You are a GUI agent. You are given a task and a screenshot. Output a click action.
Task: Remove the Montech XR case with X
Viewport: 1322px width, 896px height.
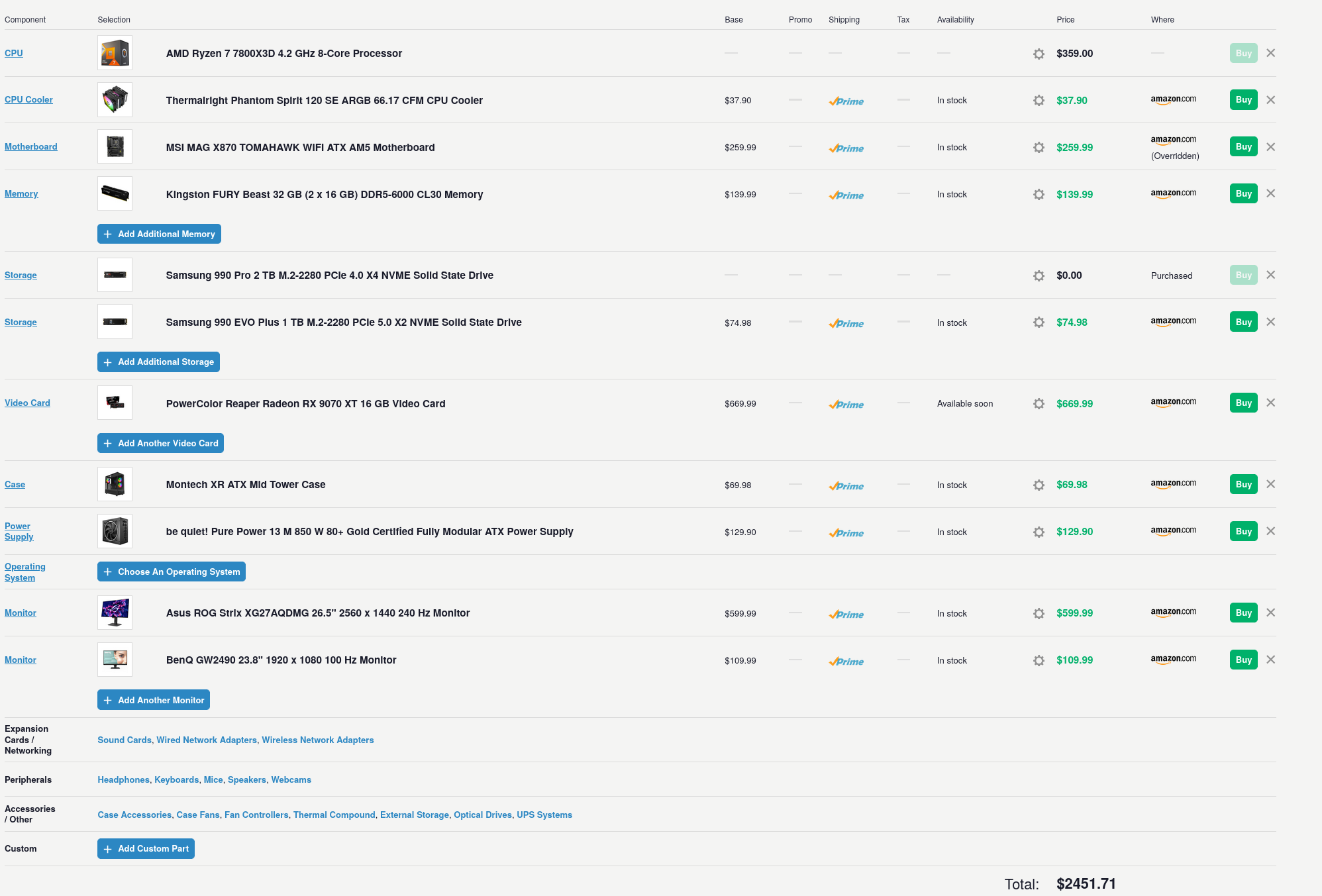click(x=1270, y=485)
